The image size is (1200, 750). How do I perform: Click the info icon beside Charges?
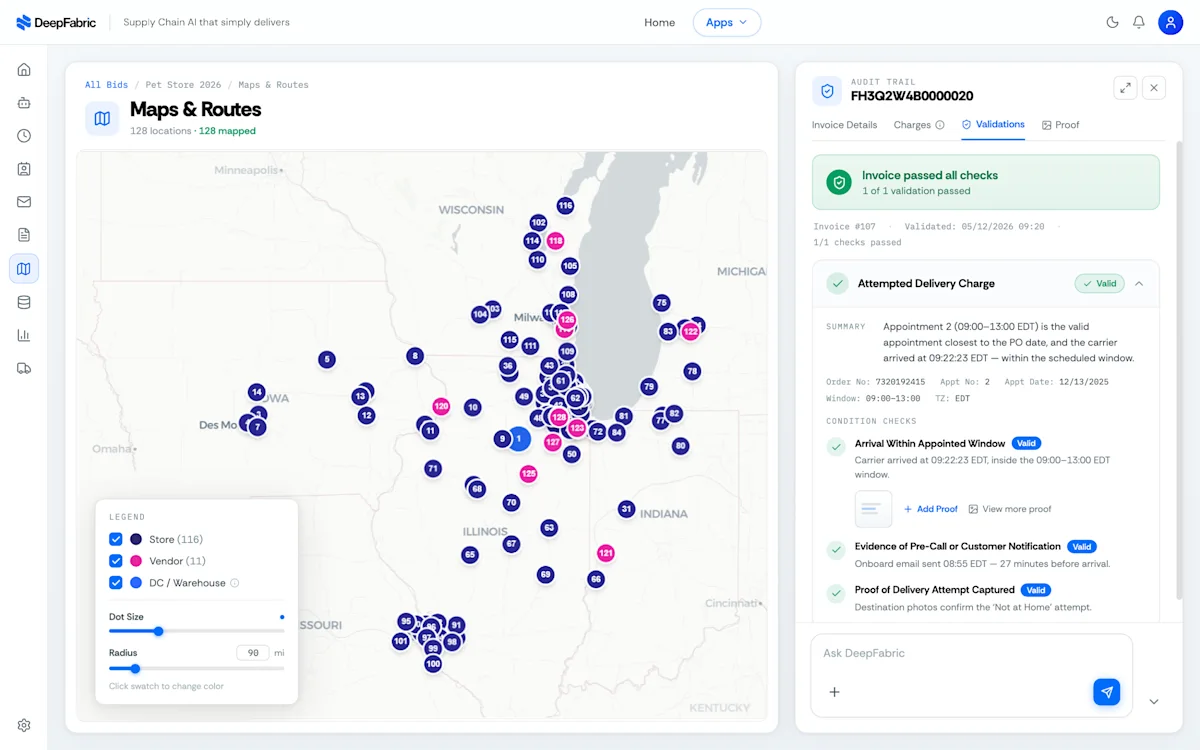(940, 125)
